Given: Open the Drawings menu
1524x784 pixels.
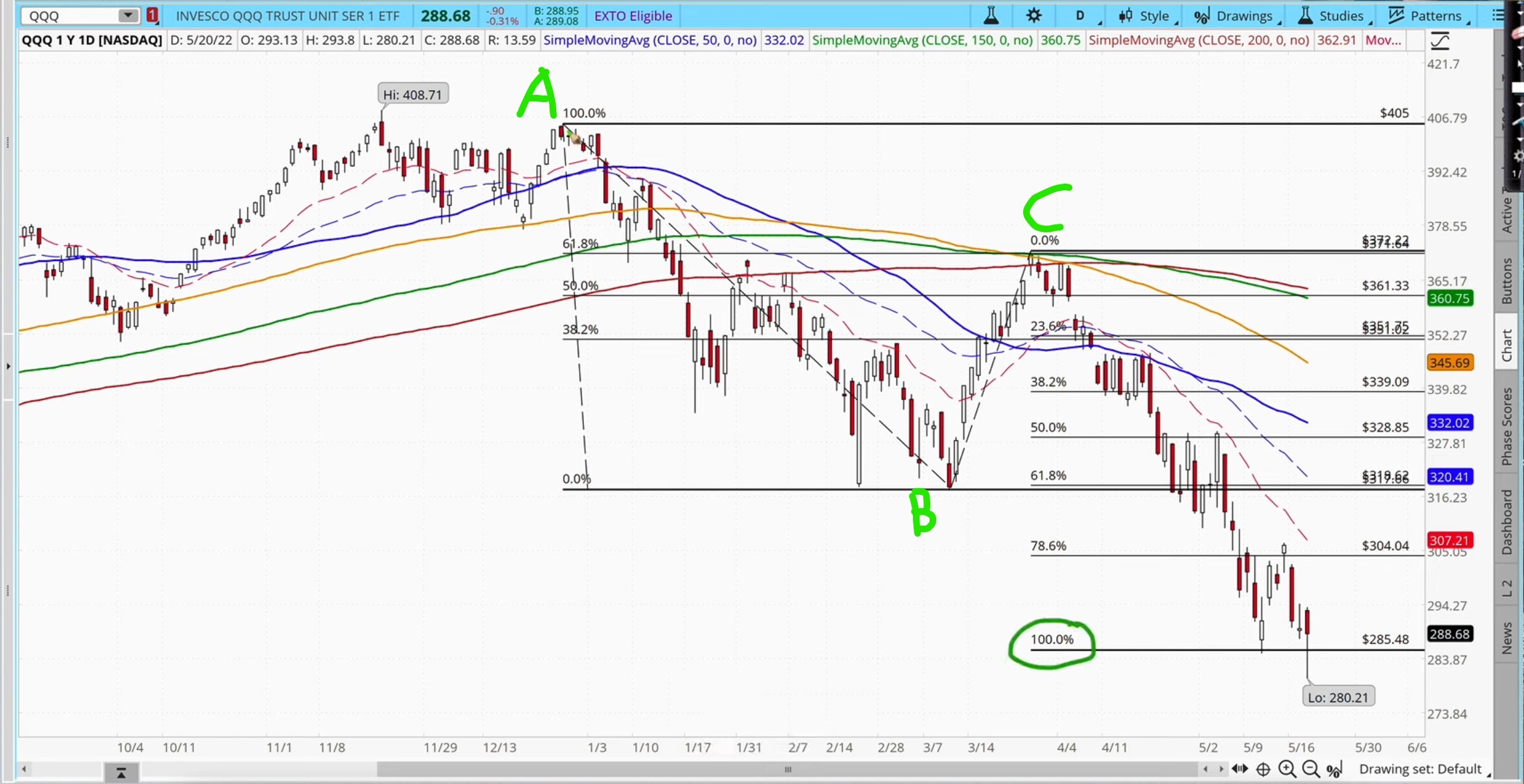Looking at the screenshot, I should (x=1237, y=16).
